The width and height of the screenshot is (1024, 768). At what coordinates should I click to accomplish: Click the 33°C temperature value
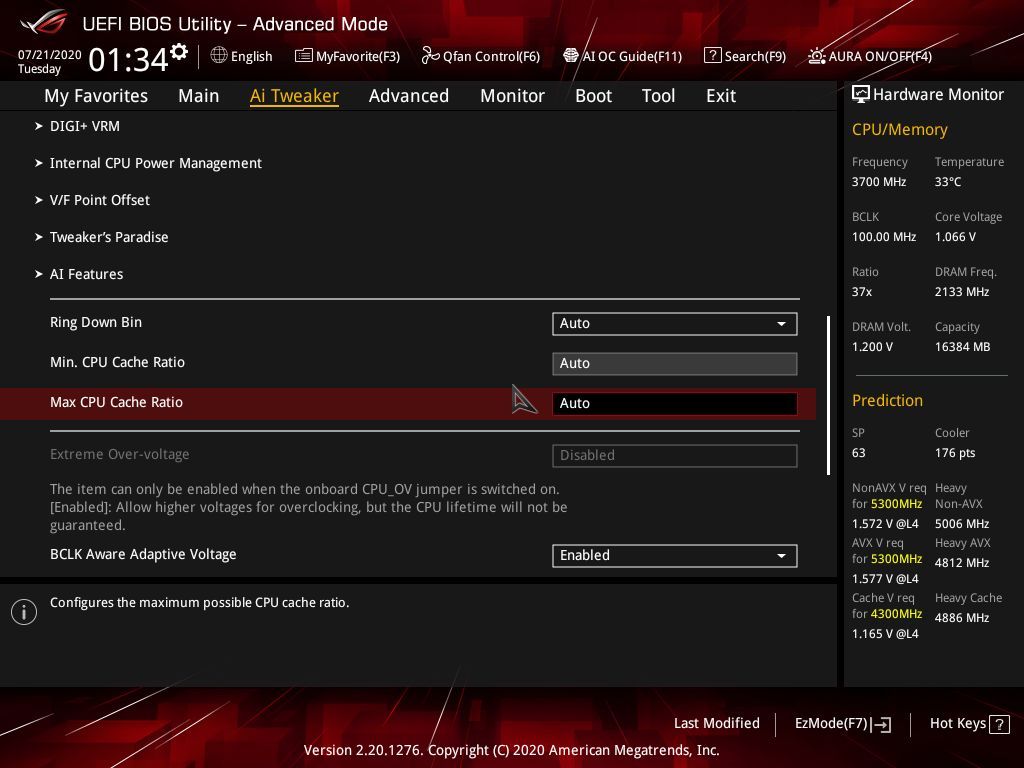click(948, 182)
